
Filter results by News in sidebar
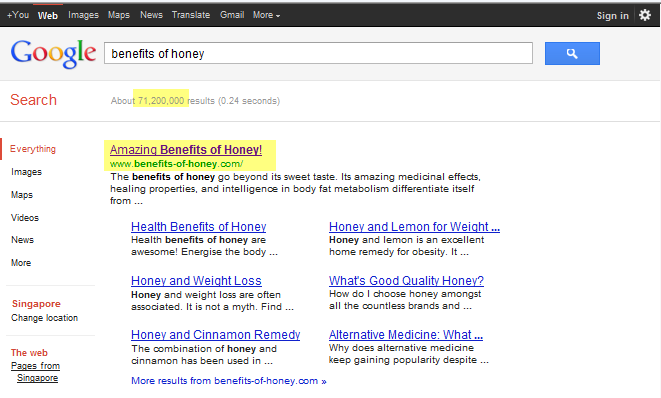click(x=22, y=240)
